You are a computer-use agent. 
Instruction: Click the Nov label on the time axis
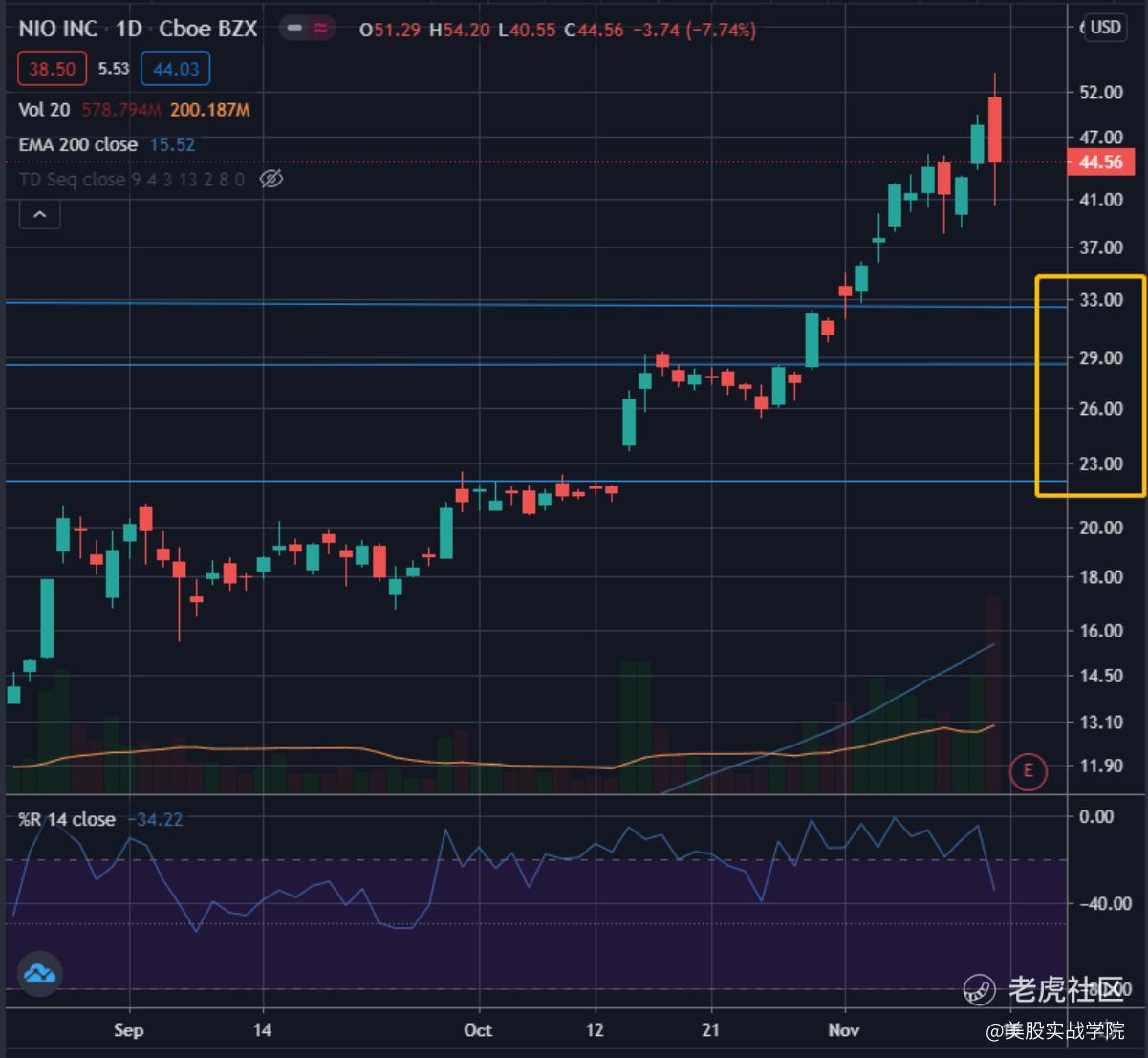[x=844, y=1029]
